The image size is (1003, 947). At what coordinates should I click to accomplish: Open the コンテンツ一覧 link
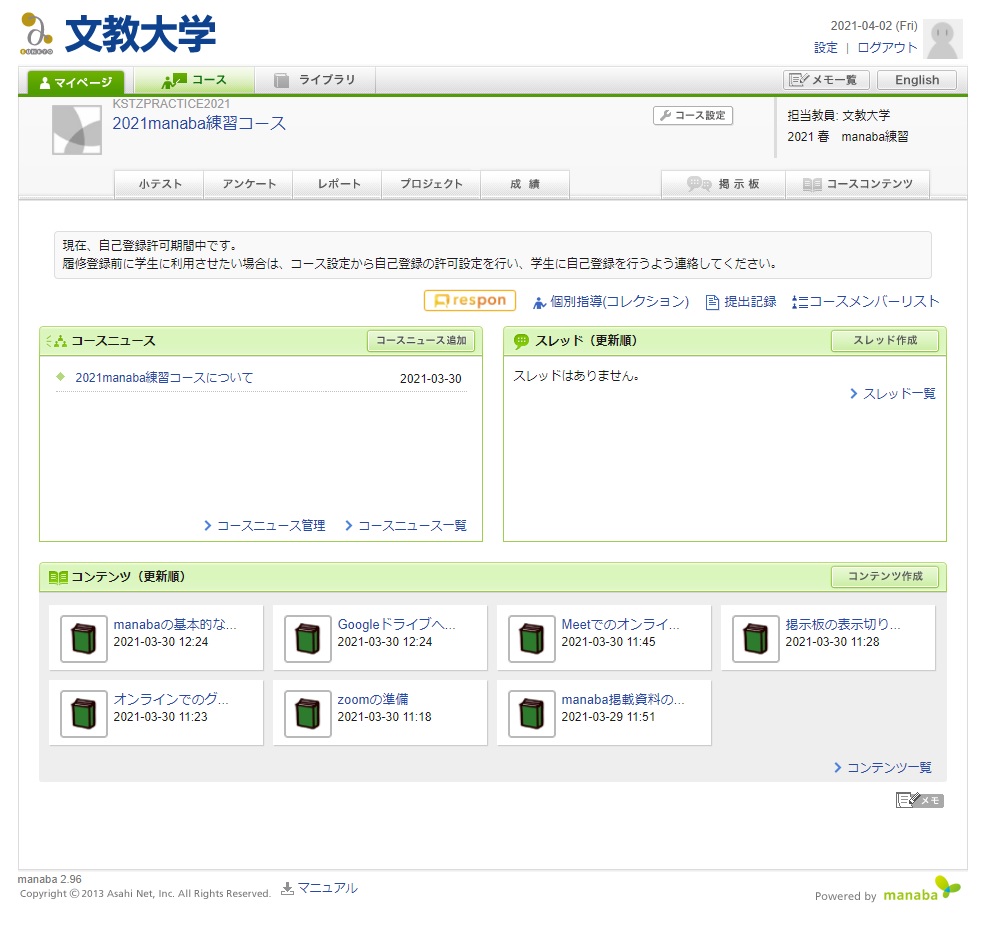click(889, 767)
